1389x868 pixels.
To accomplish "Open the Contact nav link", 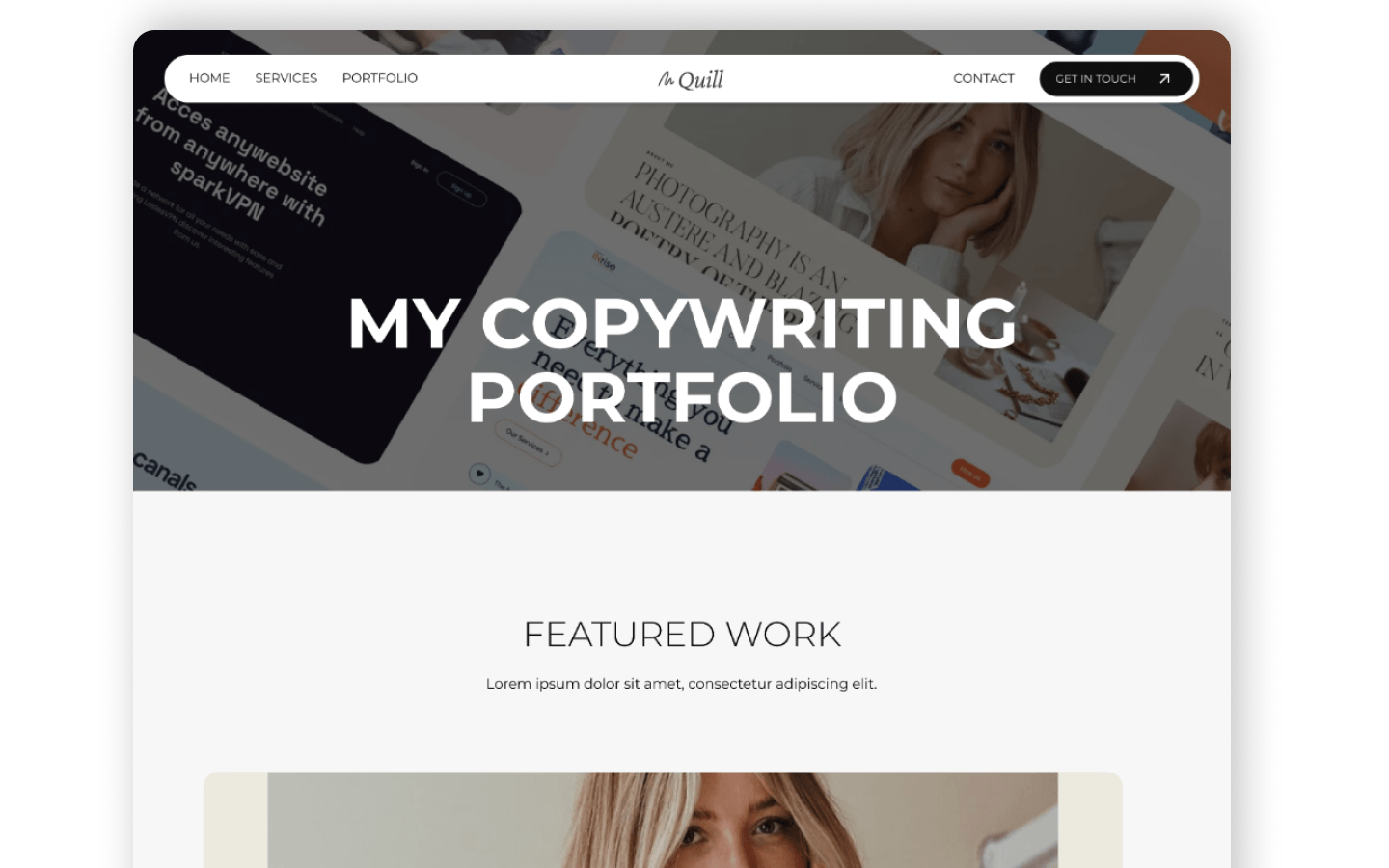I will coord(984,79).
